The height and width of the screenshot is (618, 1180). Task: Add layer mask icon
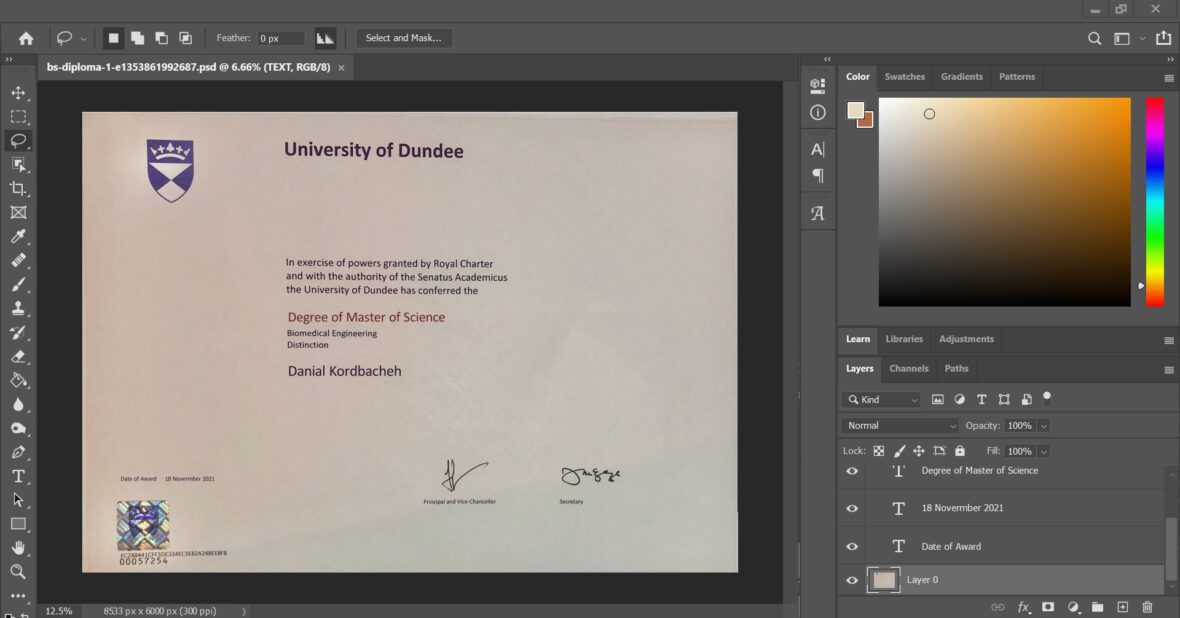1048,607
